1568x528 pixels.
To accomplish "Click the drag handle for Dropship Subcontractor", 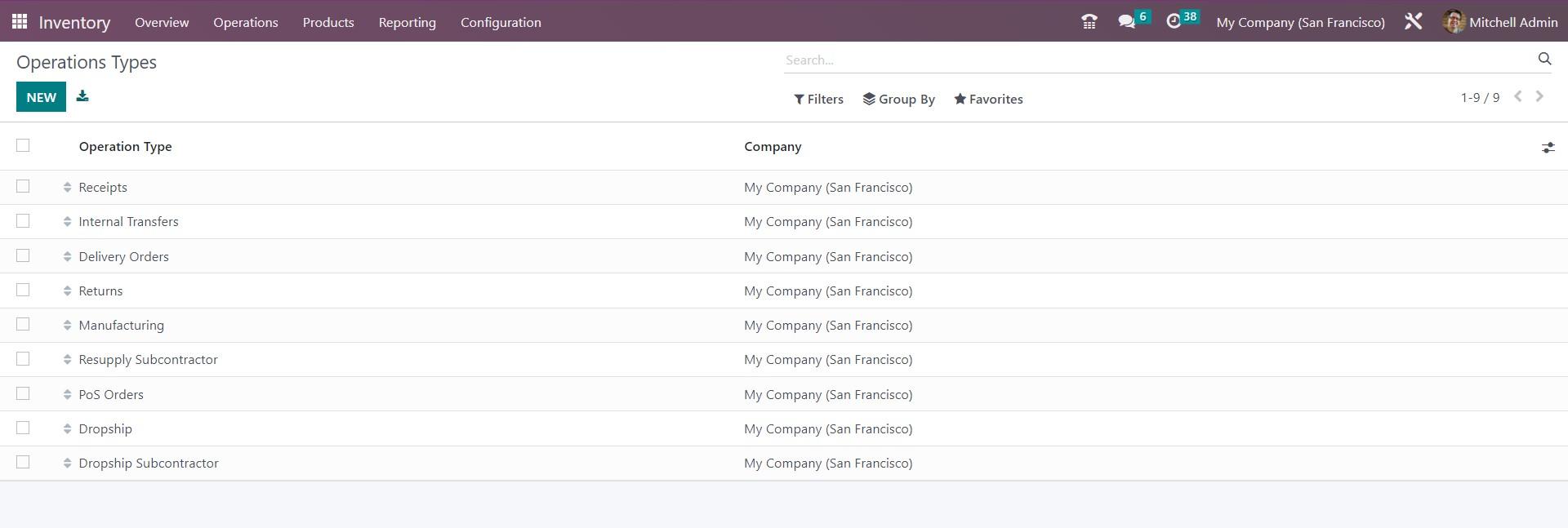I will point(67,464).
